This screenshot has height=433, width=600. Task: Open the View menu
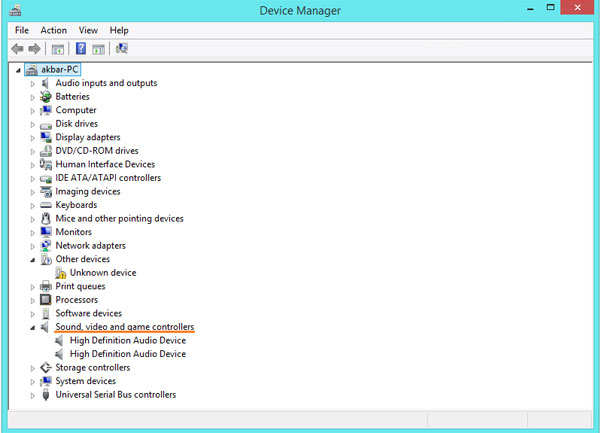(x=88, y=30)
